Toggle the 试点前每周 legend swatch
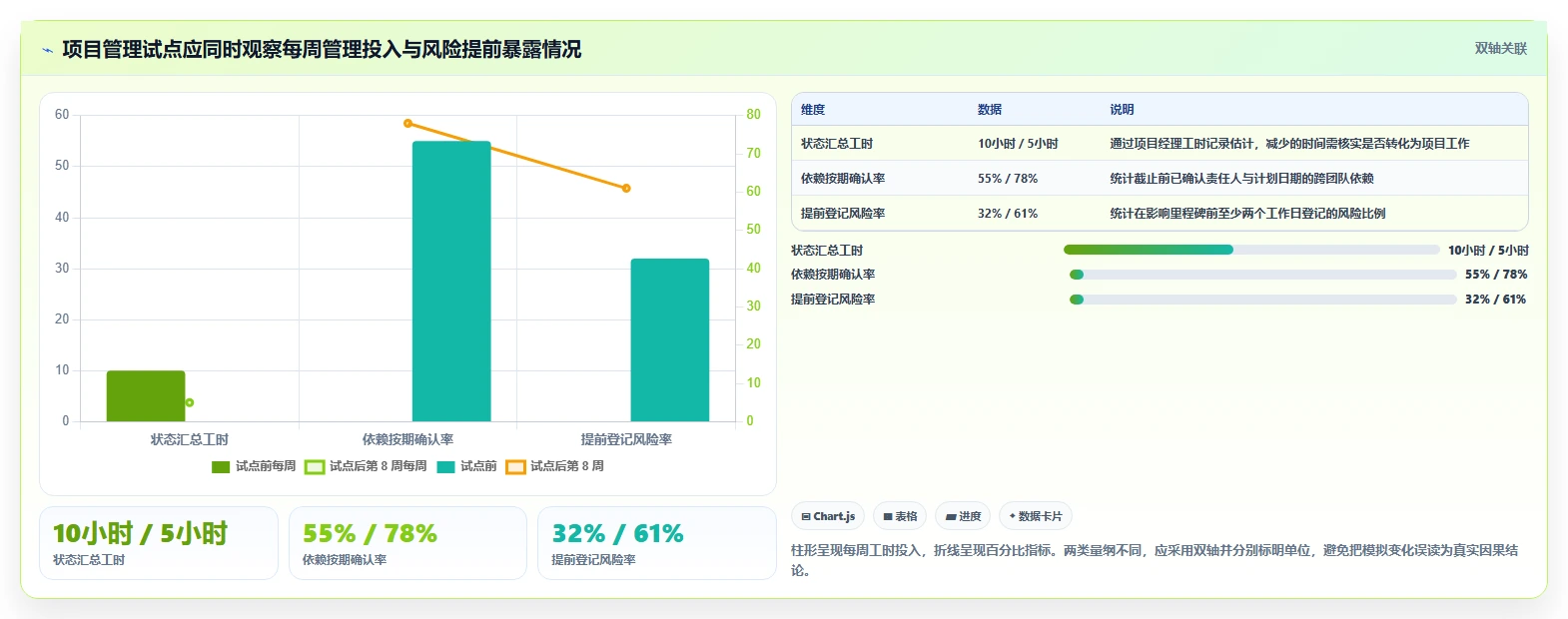The width and height of the screenshot is (1568, 619). coord(221,466)
